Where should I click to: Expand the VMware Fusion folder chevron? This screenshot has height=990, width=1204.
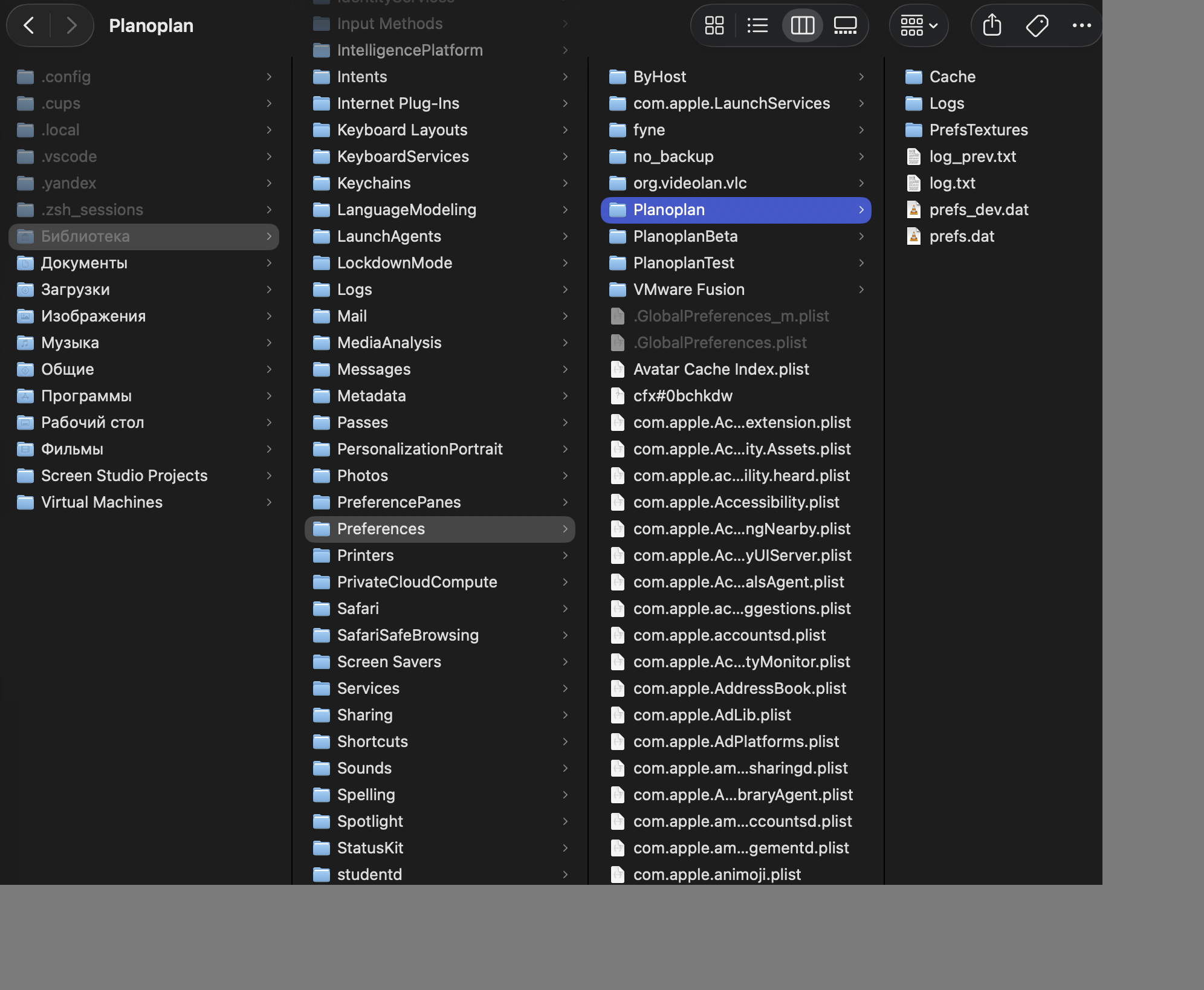[x=862, y=290]
